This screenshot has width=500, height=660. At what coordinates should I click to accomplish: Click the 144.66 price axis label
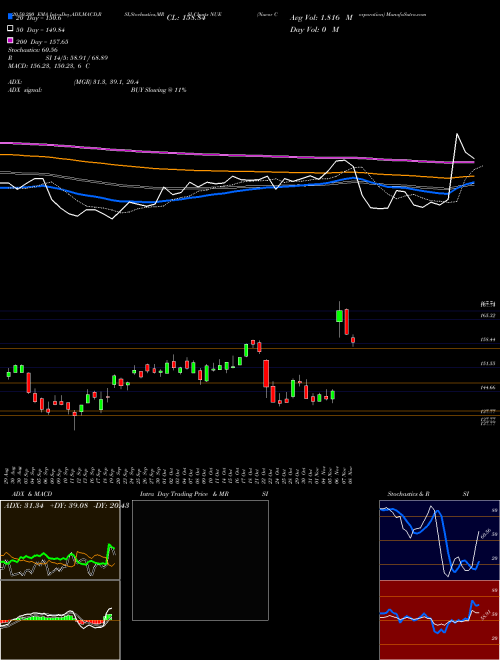(x=488, y=388)
